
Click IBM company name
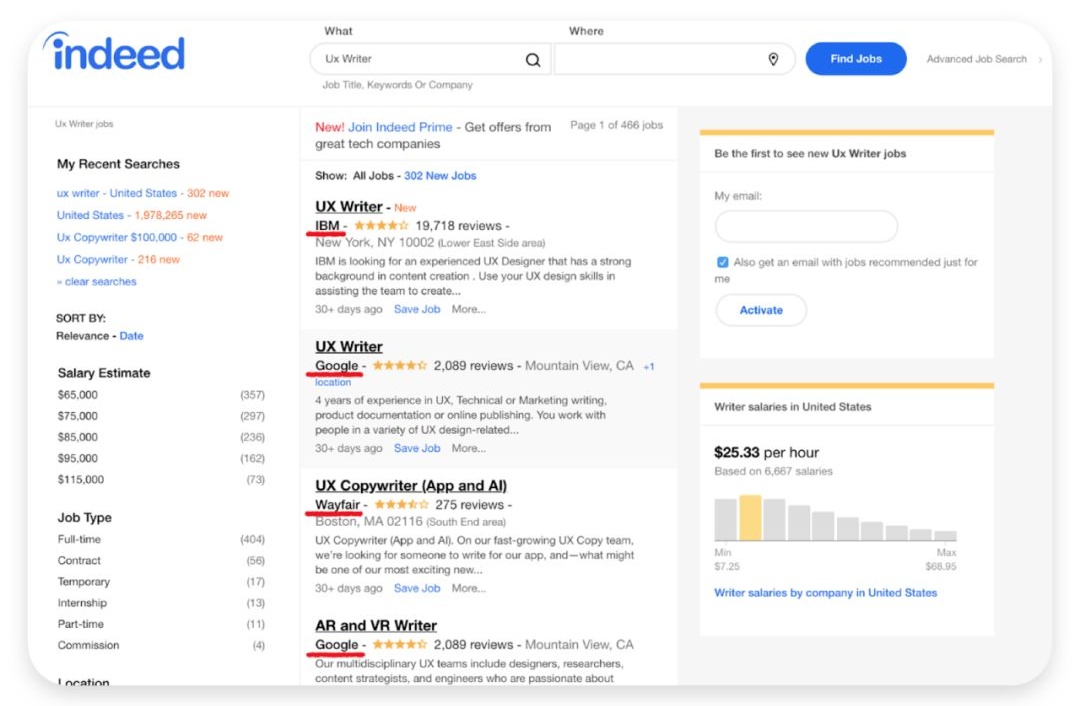(x=327, y=226)
